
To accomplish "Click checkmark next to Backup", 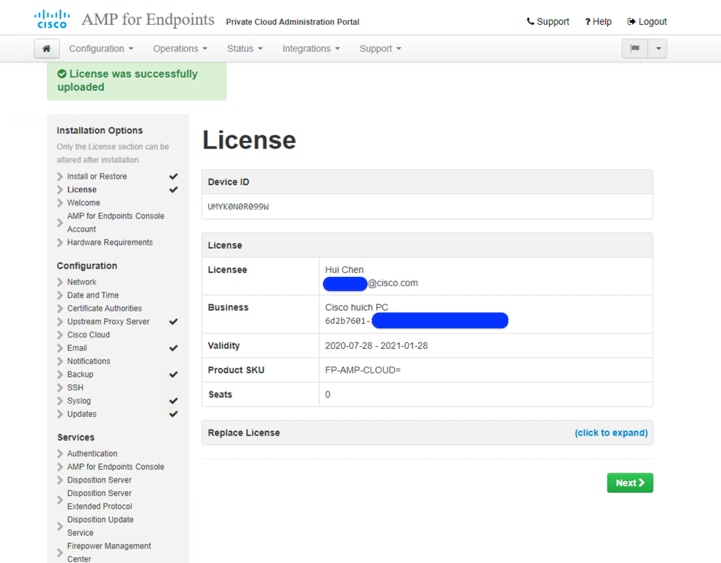I will coord(173,374).
